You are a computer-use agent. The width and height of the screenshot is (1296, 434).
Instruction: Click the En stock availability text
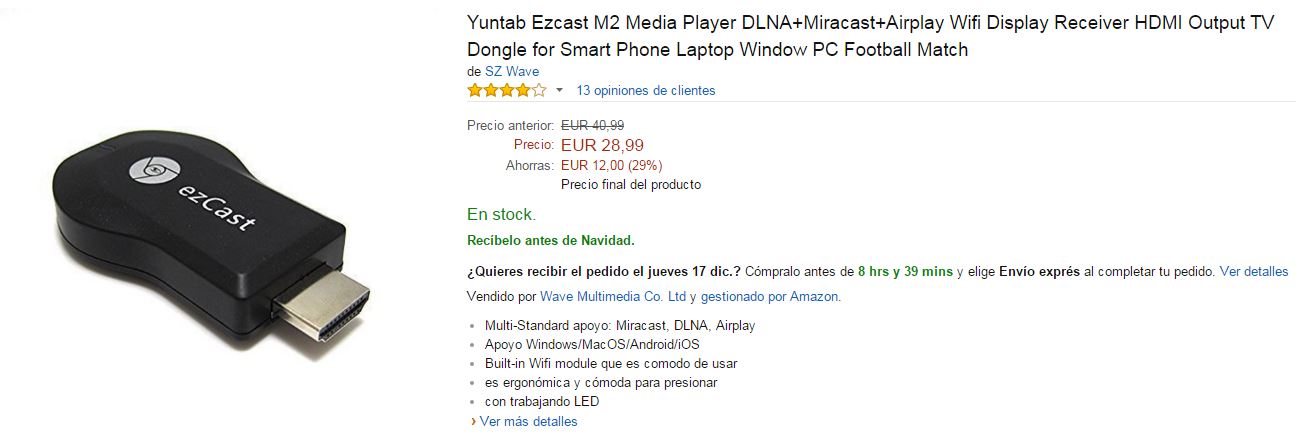pos(501,214)
